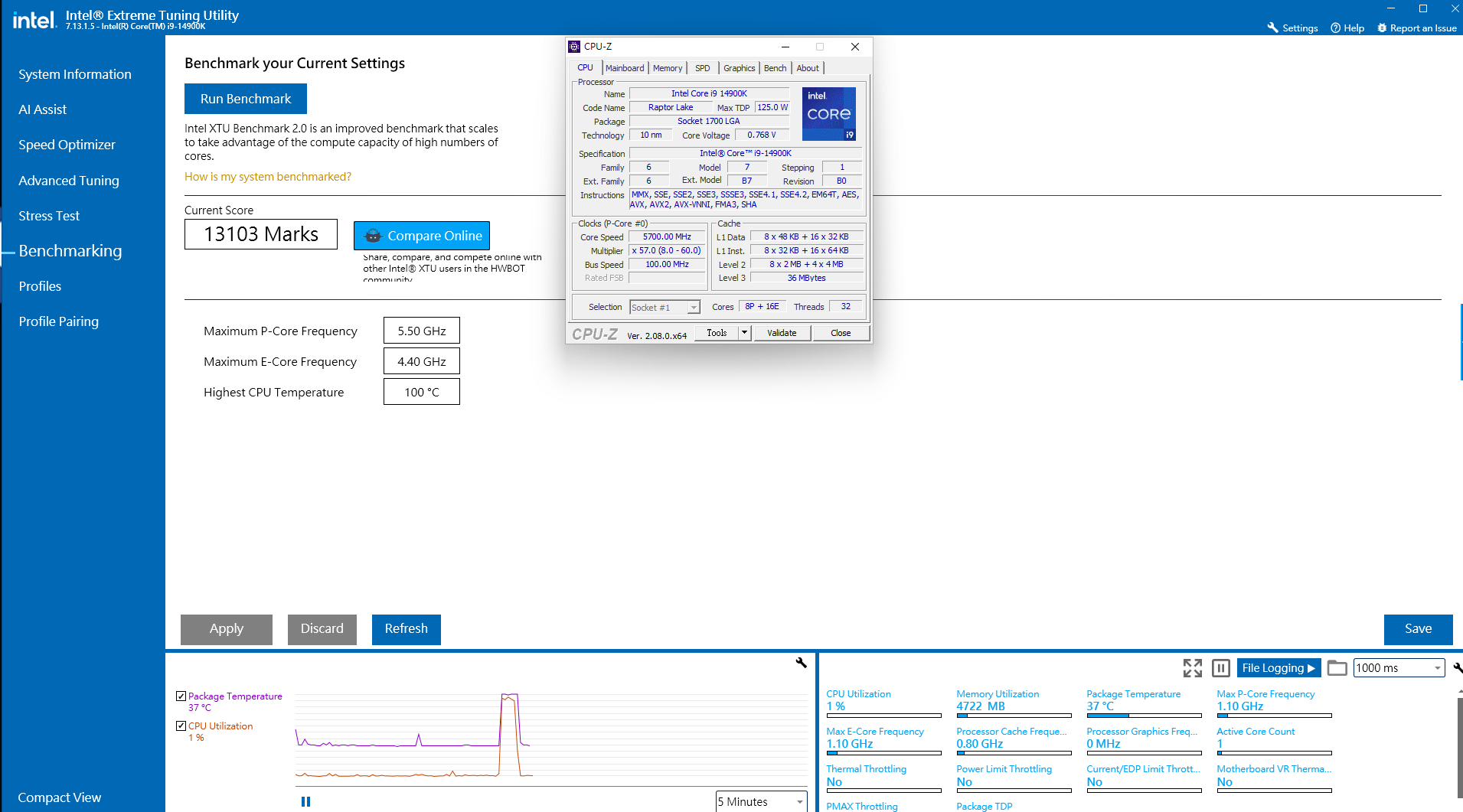Viewport: 1463px width, 812px height.
Task: Click the Discard button
Action: click(322, 629)
